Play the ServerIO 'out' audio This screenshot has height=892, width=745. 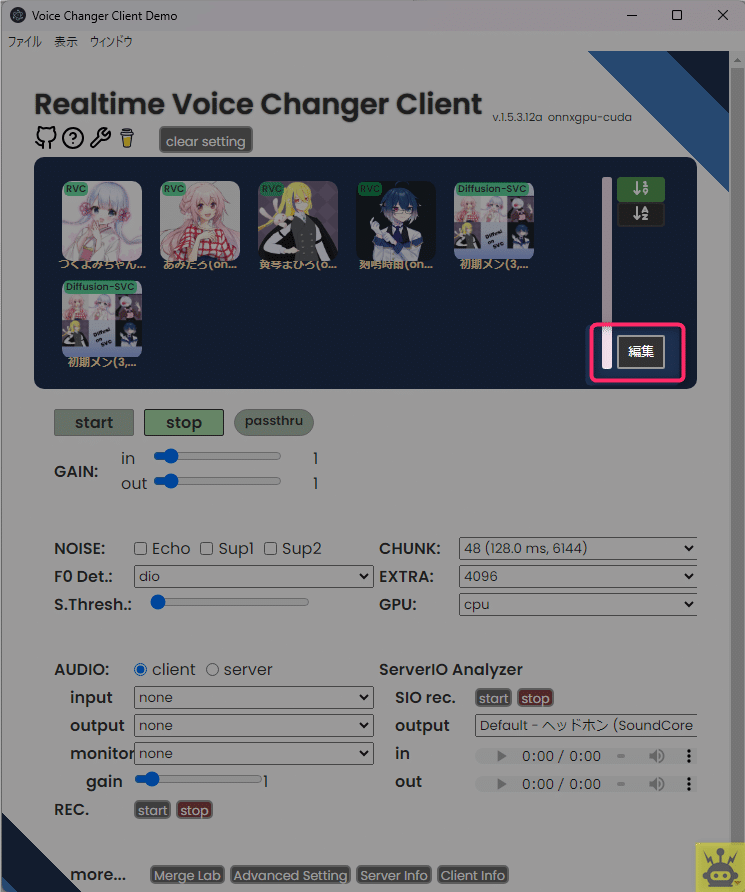[x=501, y=783]
